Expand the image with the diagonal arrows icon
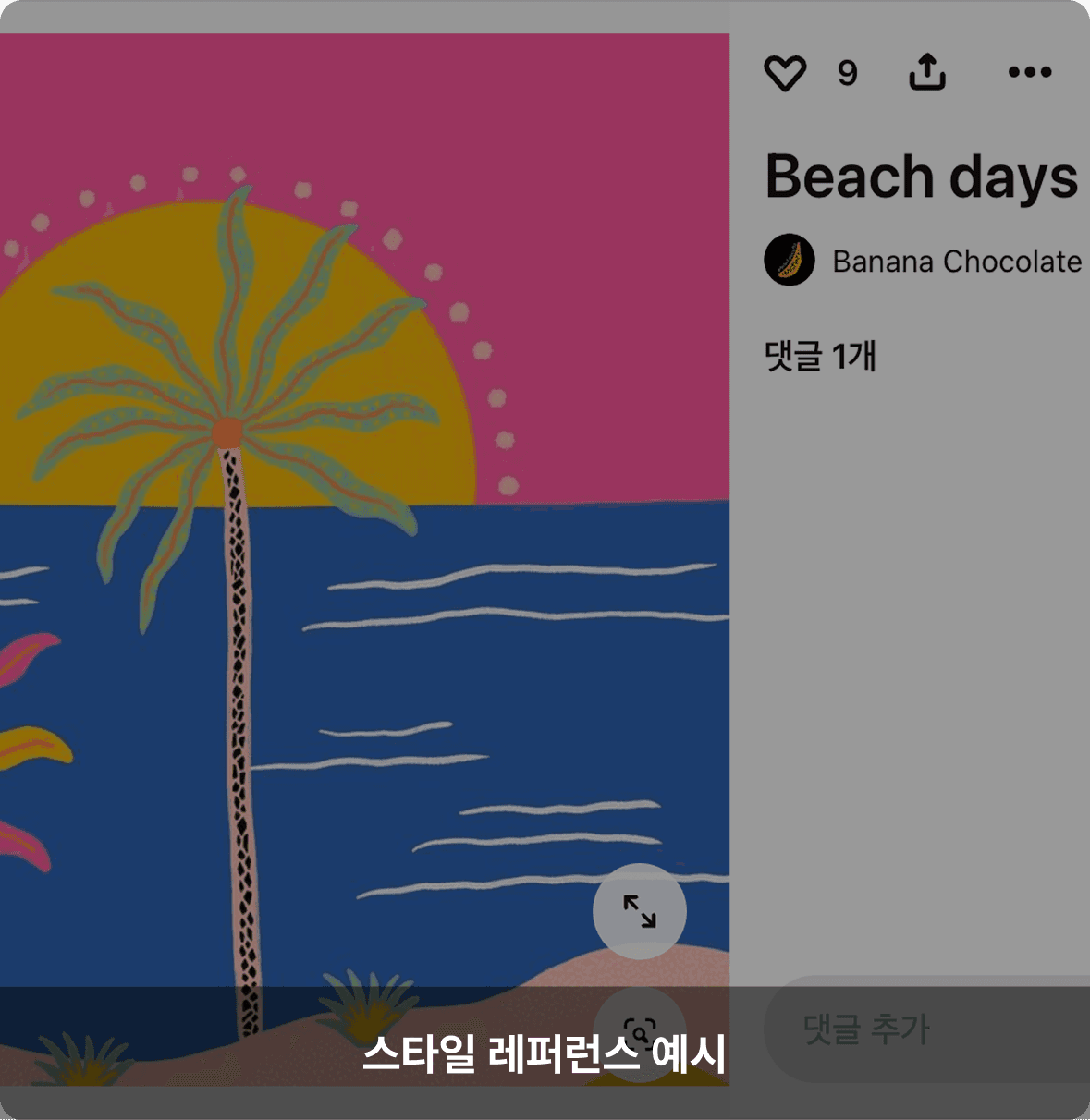The image size is (1090, 1120). click(x=640, y=911)
